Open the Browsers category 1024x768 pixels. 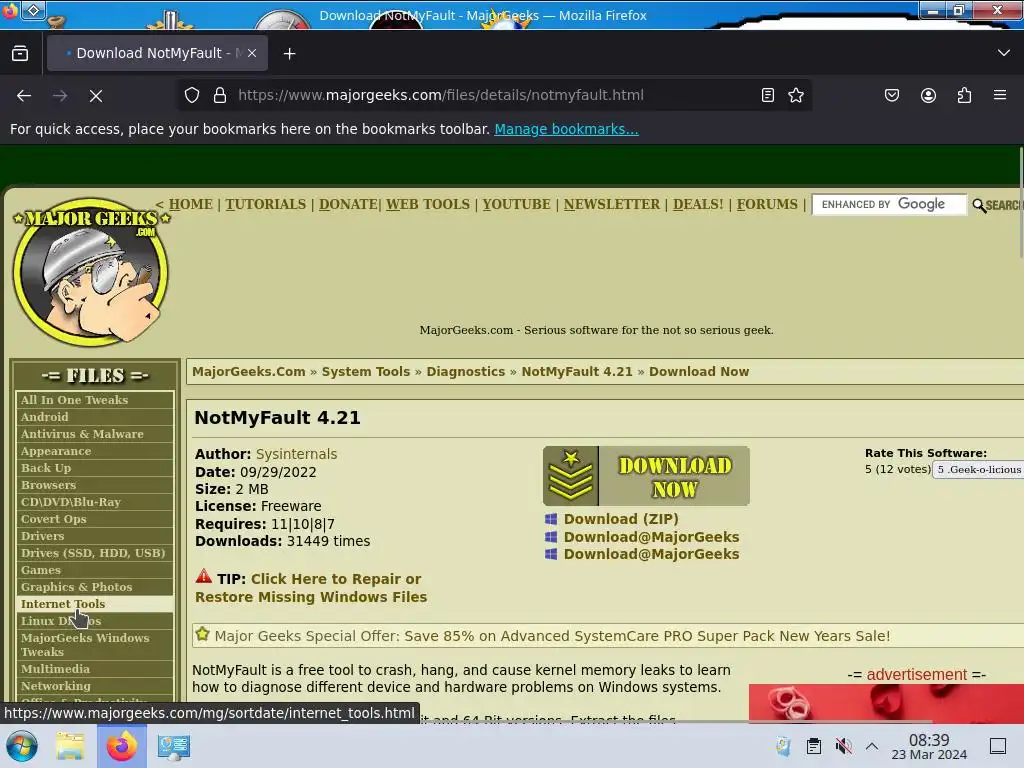pos(95,485)
